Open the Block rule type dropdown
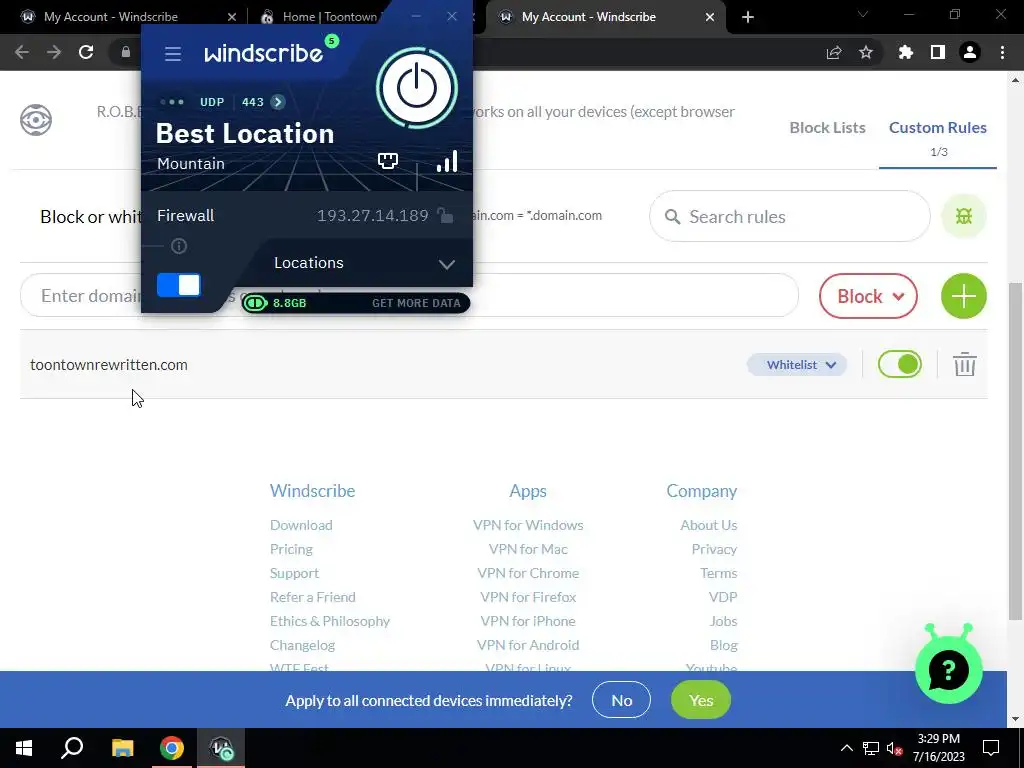This screenshot has width=1024, height=768. 868,296
